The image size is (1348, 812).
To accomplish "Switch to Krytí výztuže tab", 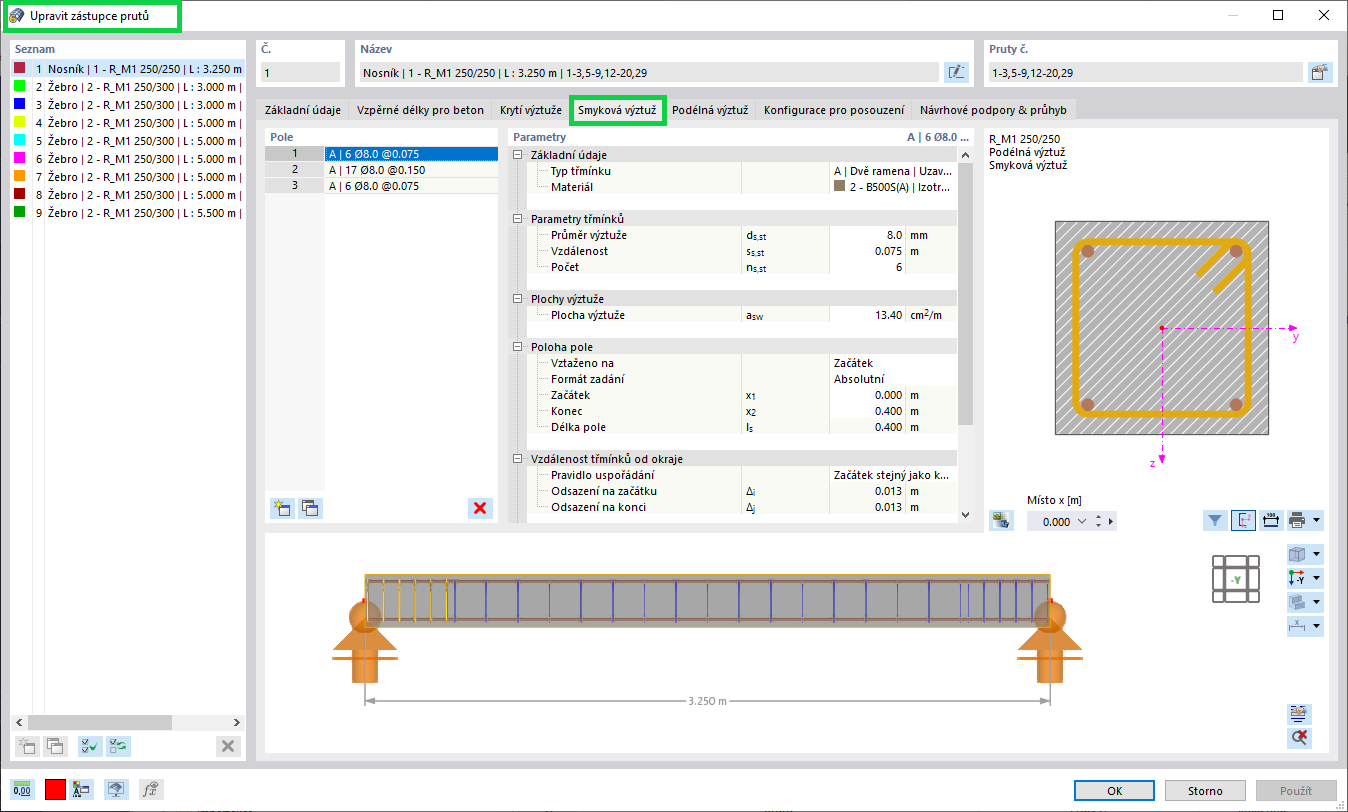I will (530, 110).
